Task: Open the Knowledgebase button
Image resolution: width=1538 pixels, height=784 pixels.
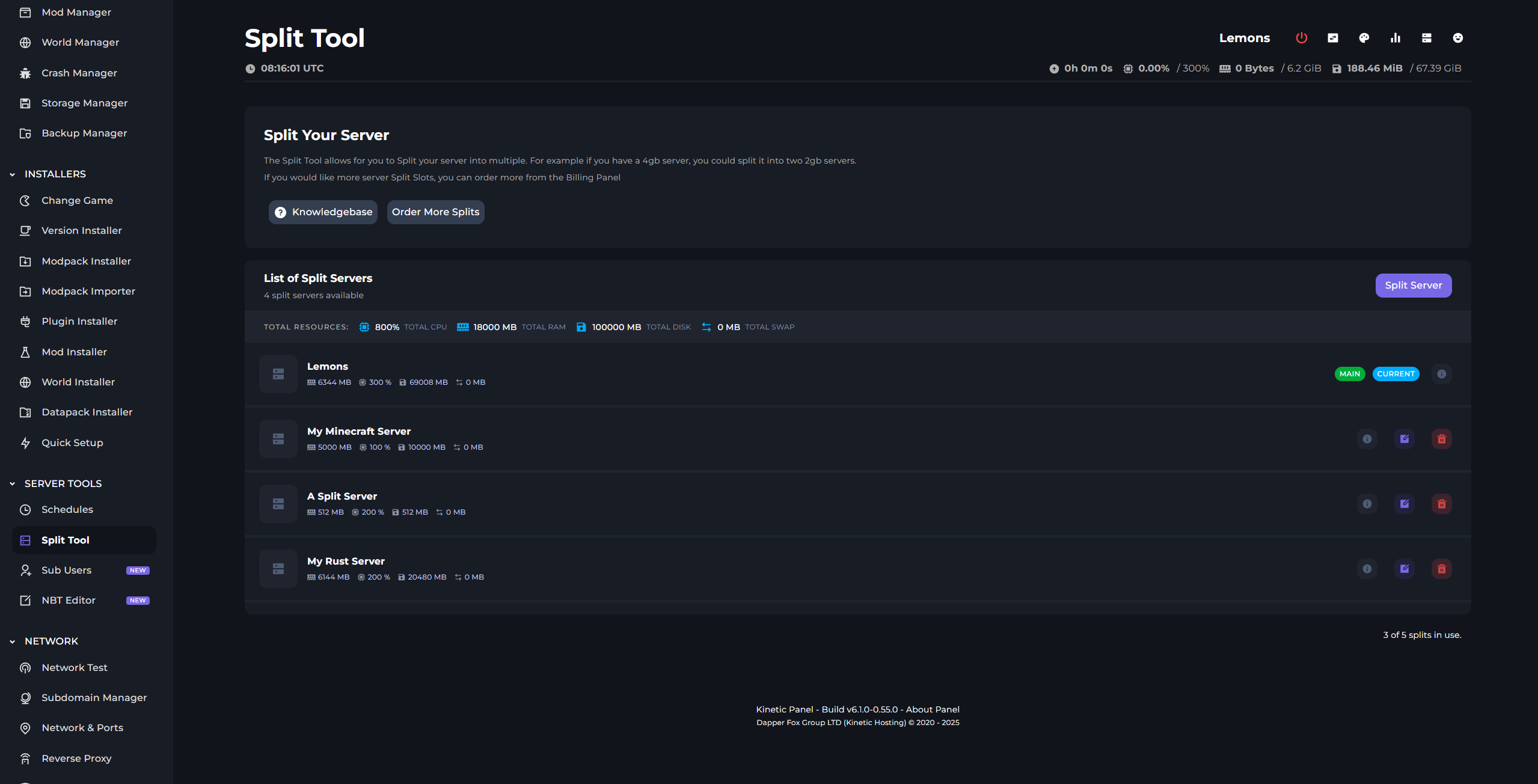Action: click(323, 212)
